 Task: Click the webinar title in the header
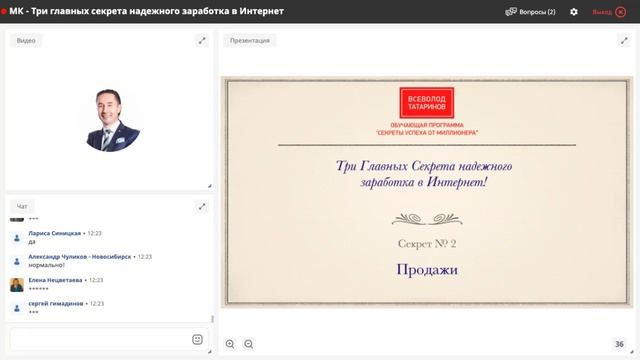point(146,11)
